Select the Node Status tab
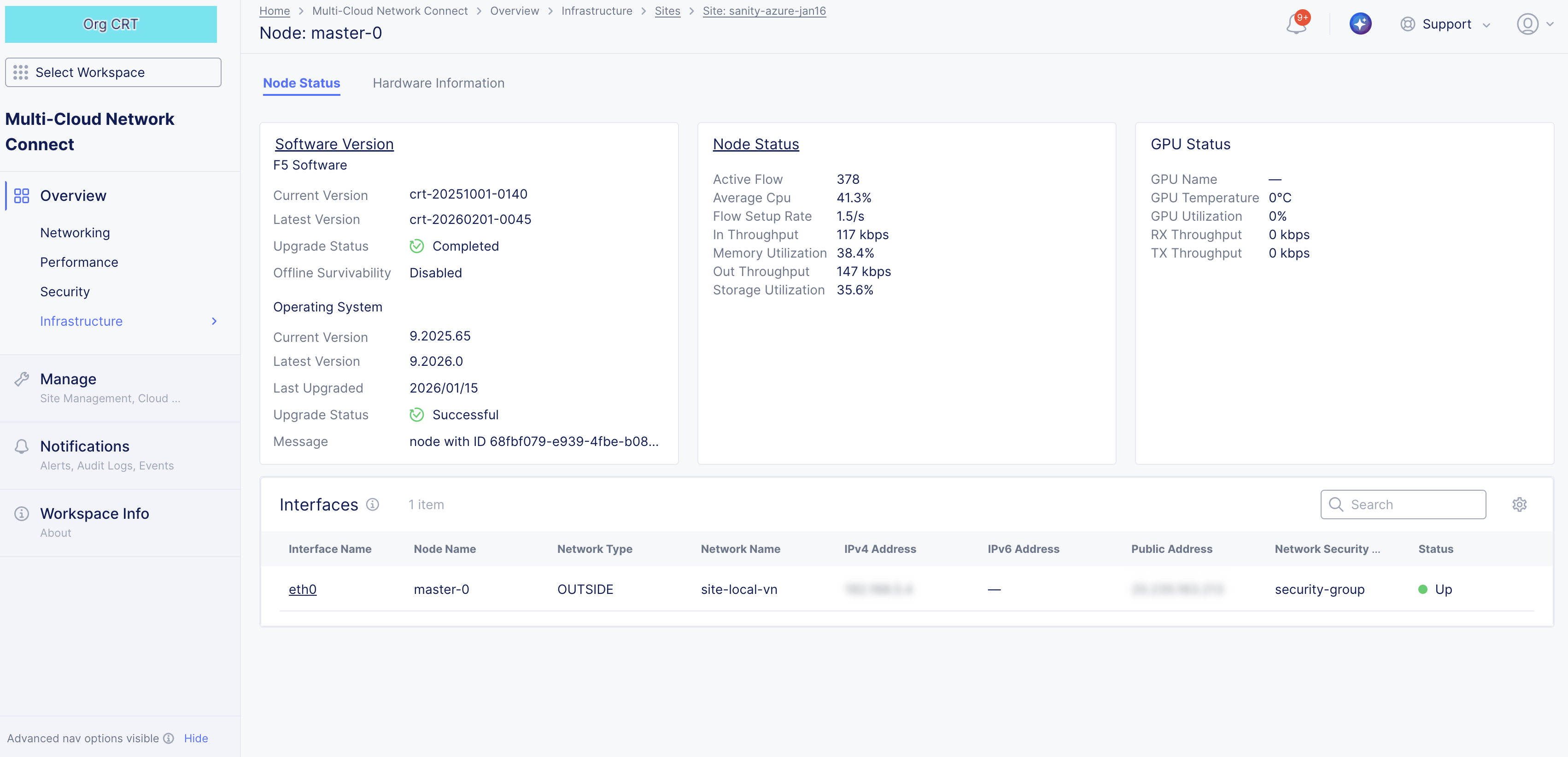The image size is (1568, 757). [x=301, y=83]
